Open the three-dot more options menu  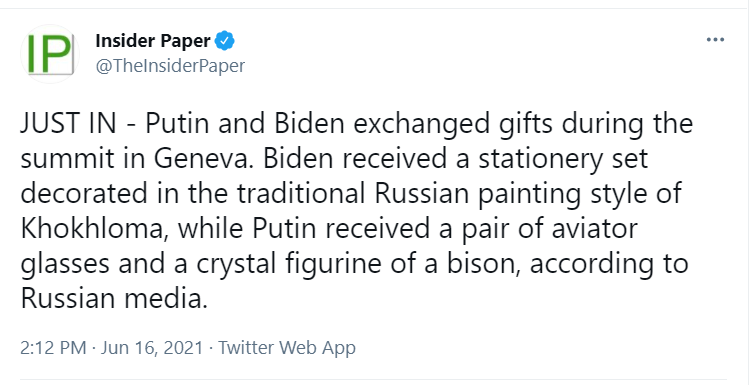tap(715, 40)
